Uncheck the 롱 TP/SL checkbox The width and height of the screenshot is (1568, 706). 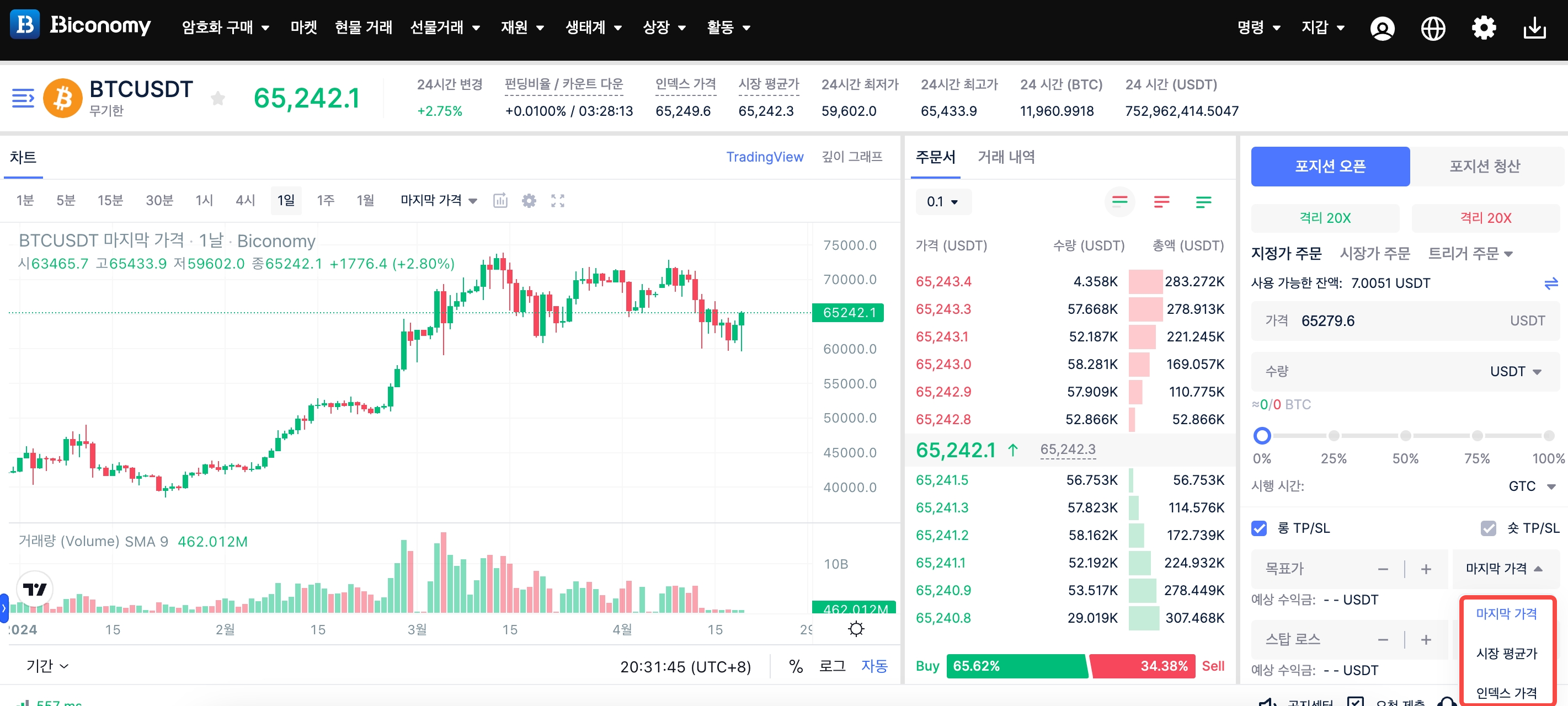1259,528
